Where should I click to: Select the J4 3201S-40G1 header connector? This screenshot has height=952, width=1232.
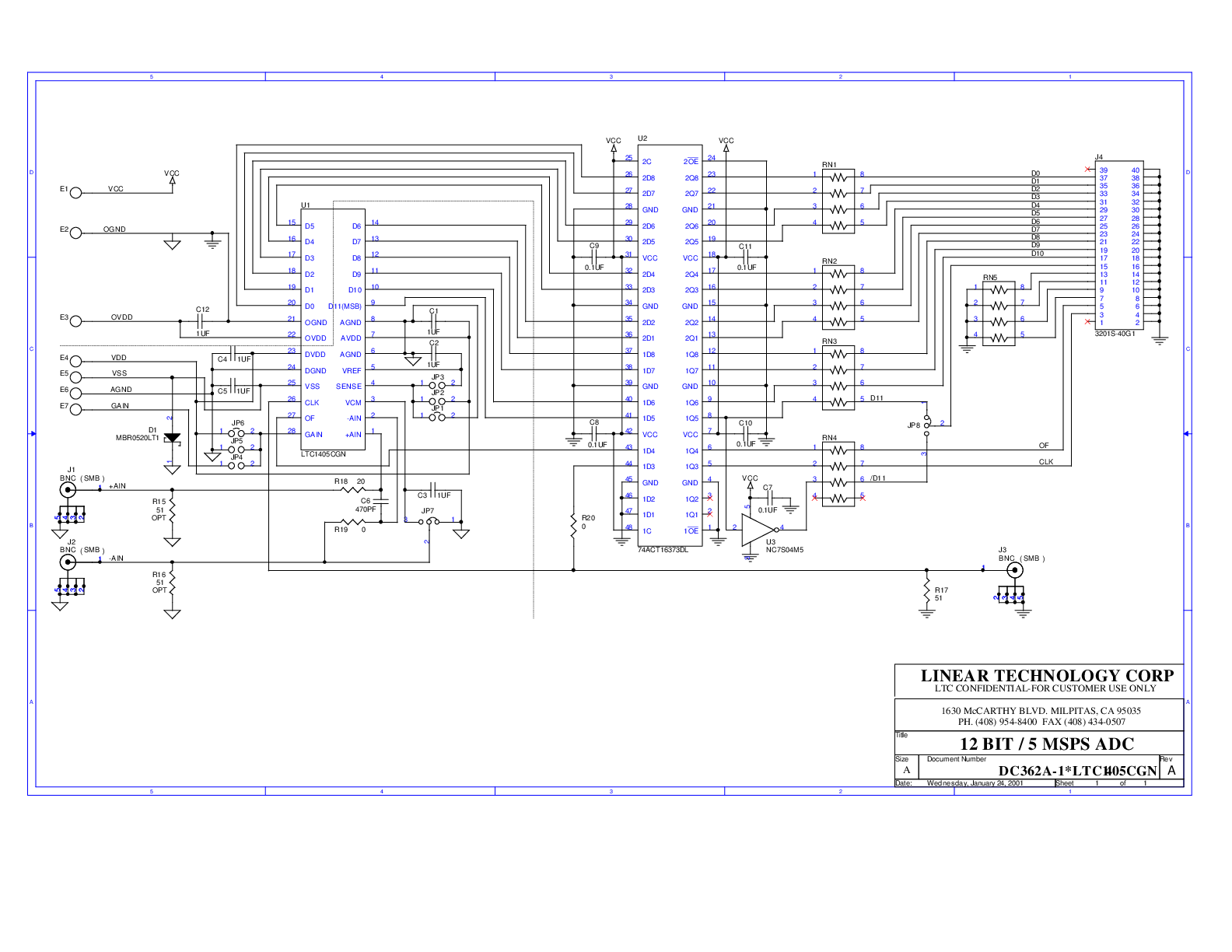point(1119,246)
